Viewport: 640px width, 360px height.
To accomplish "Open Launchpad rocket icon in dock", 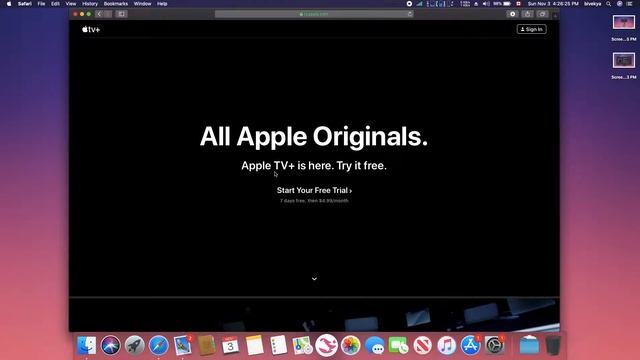I will click(x=135, y=345).
